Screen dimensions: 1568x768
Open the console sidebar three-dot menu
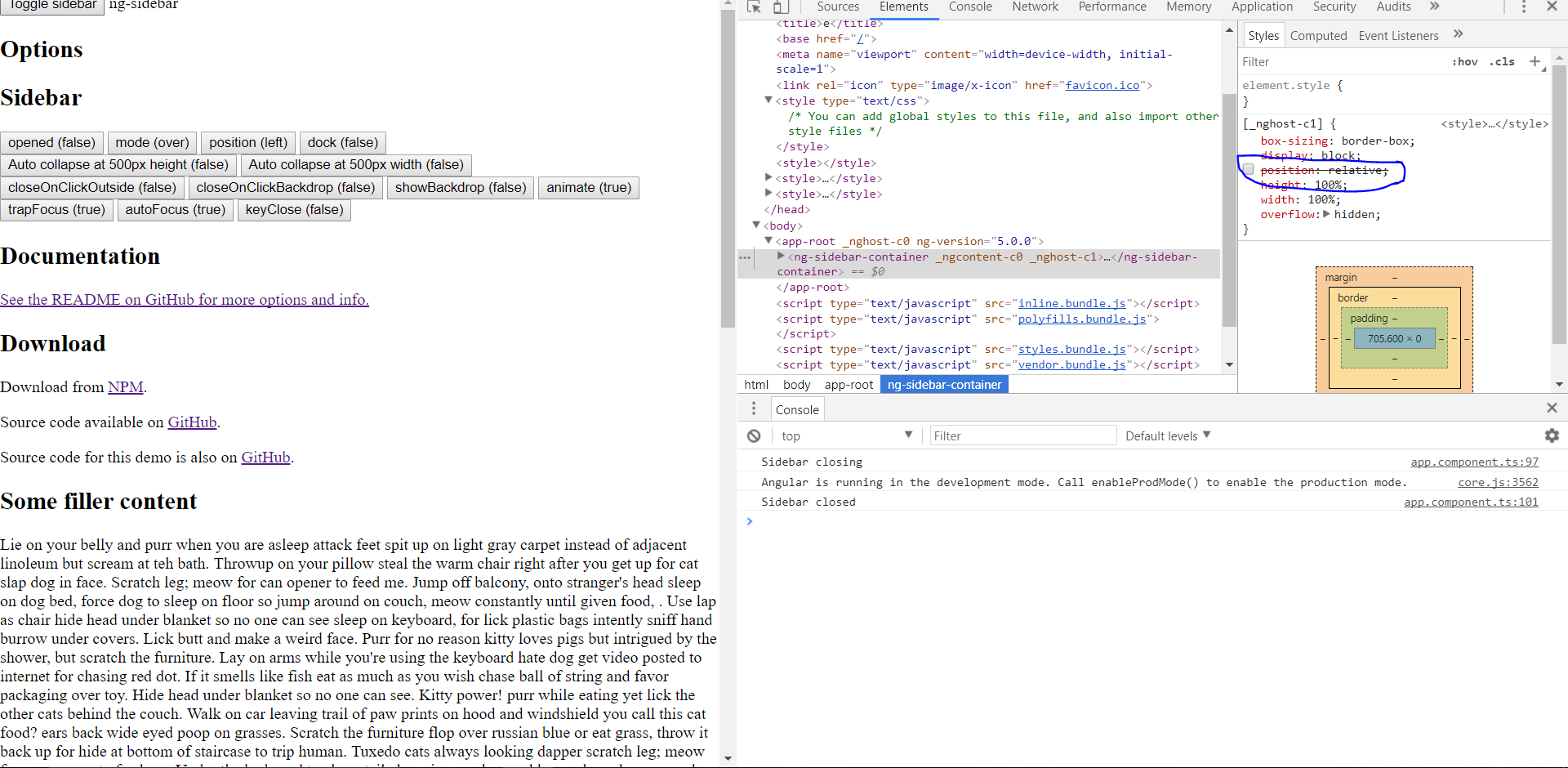pos(754,409)
